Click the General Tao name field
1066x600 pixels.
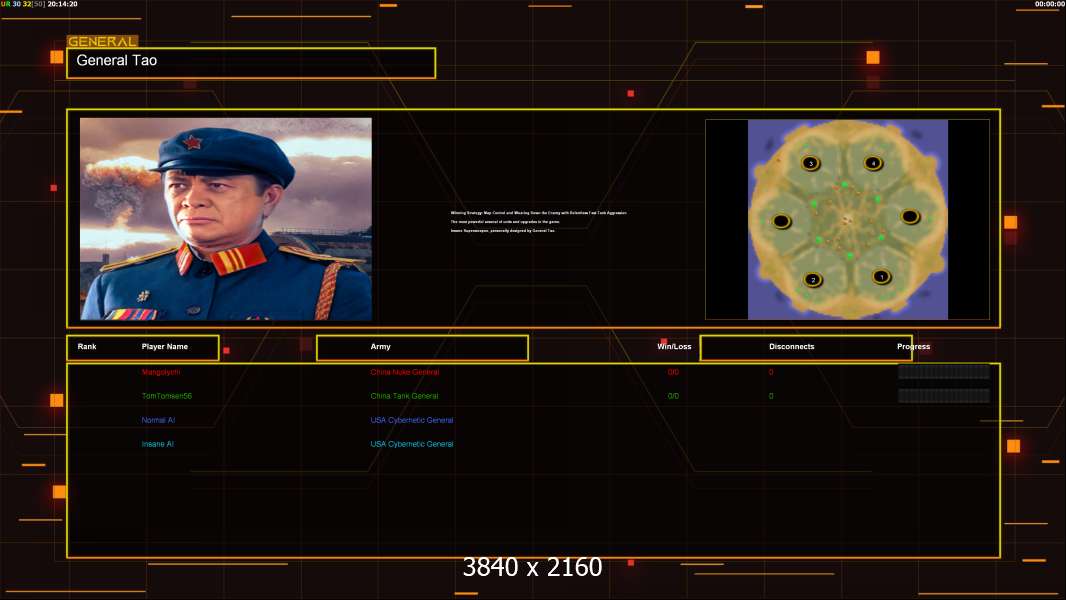(251, 63)
